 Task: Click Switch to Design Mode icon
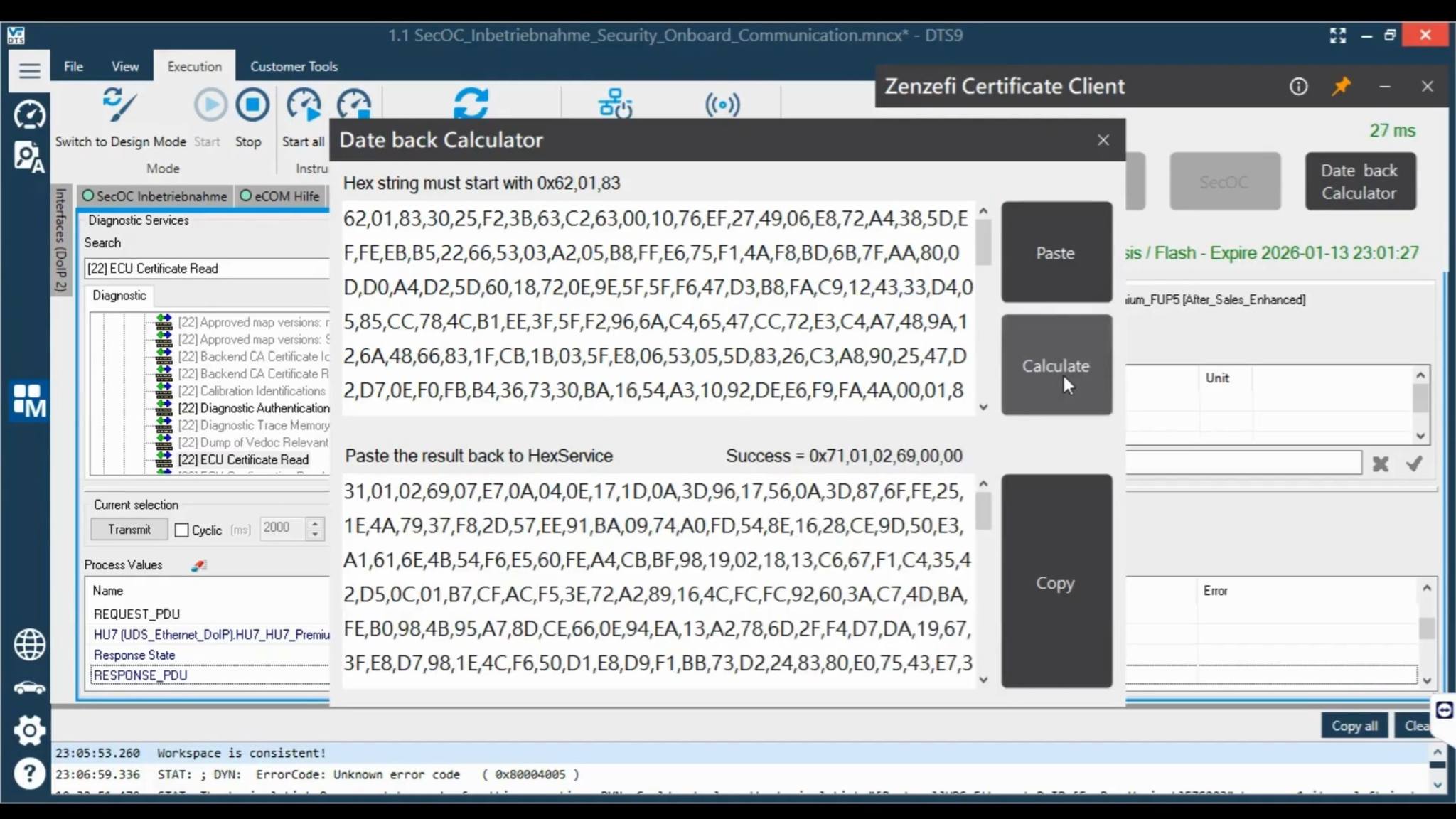[x=119, y=105]
